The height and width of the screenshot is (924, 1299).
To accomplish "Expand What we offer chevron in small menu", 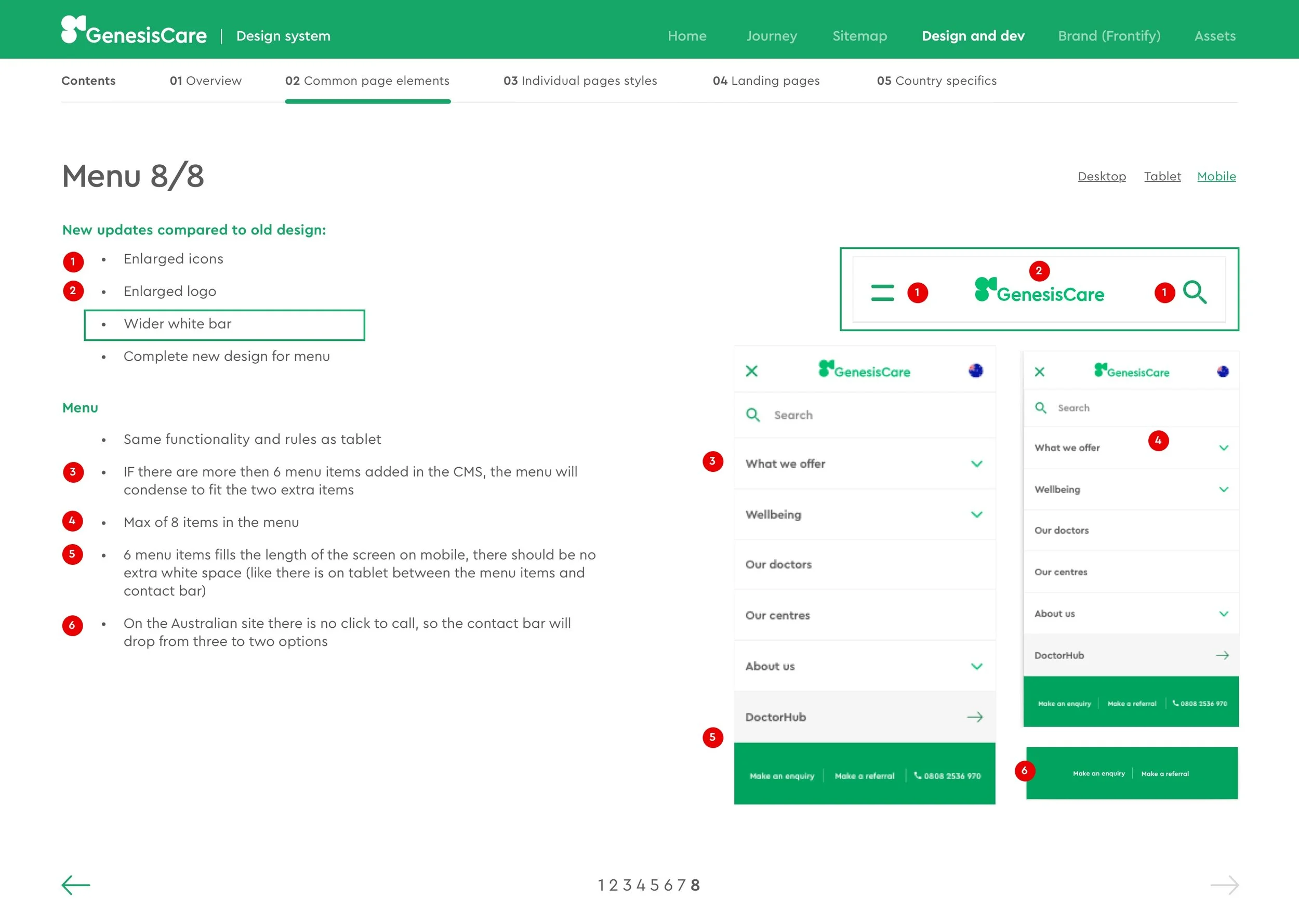I will click(x=1224, y=448).
